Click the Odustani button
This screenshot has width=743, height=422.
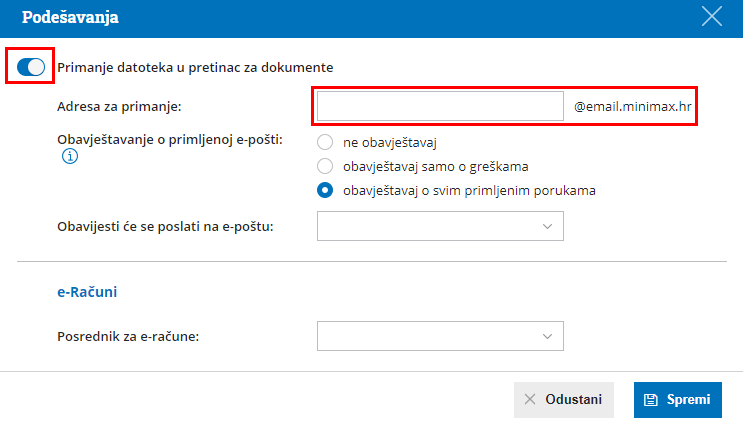coord(563,400)
